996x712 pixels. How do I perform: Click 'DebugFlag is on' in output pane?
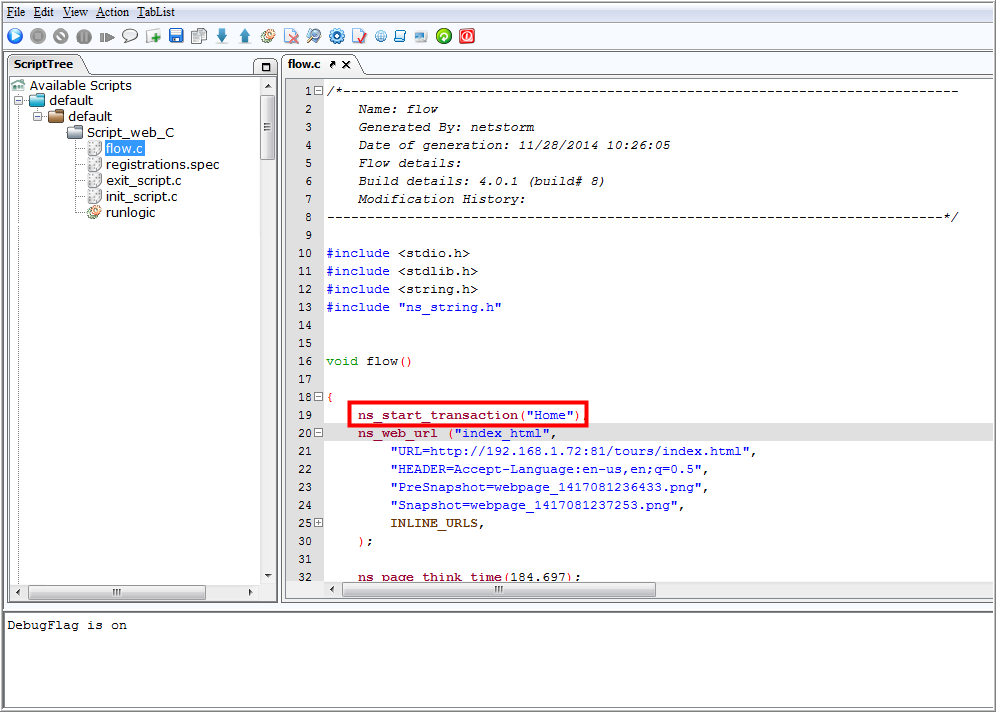click(x=67, y=626)
